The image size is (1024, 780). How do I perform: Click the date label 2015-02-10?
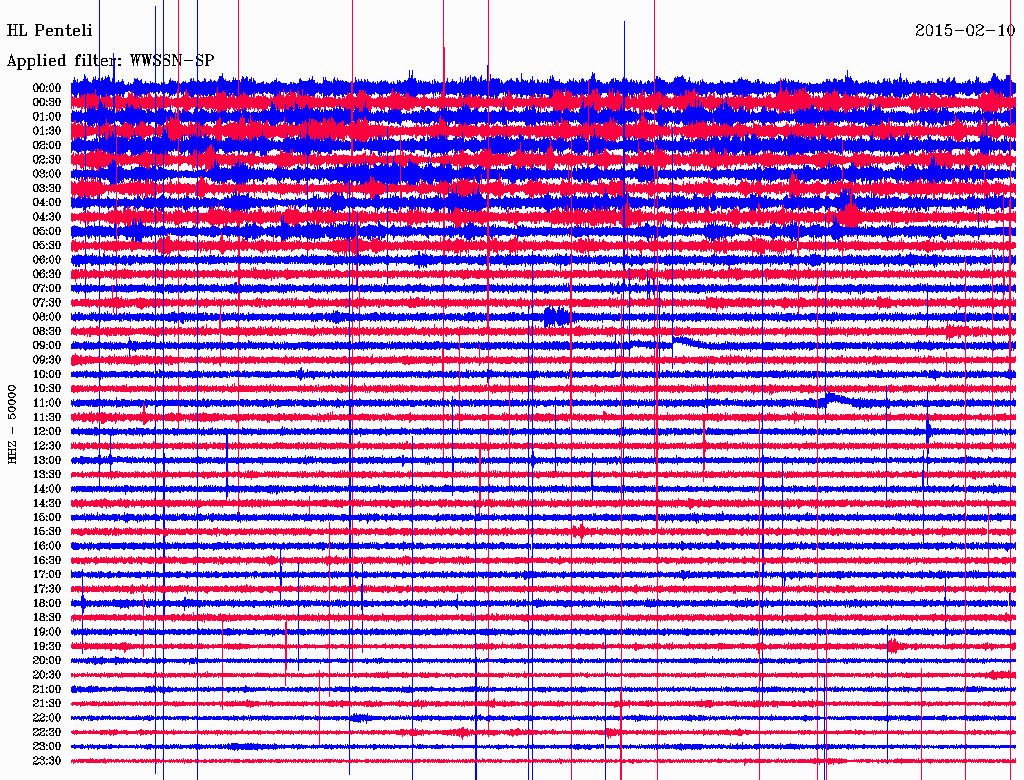click(965, 31)
